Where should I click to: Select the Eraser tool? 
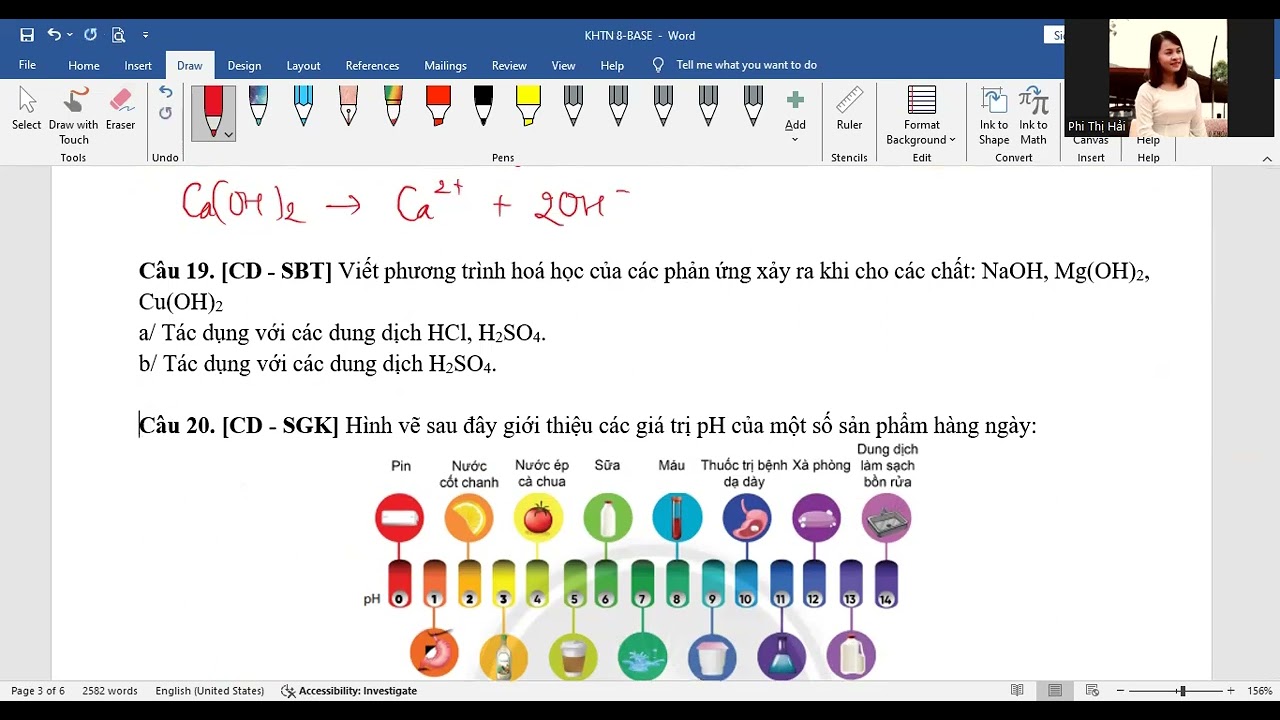click(x=120, y=110)
